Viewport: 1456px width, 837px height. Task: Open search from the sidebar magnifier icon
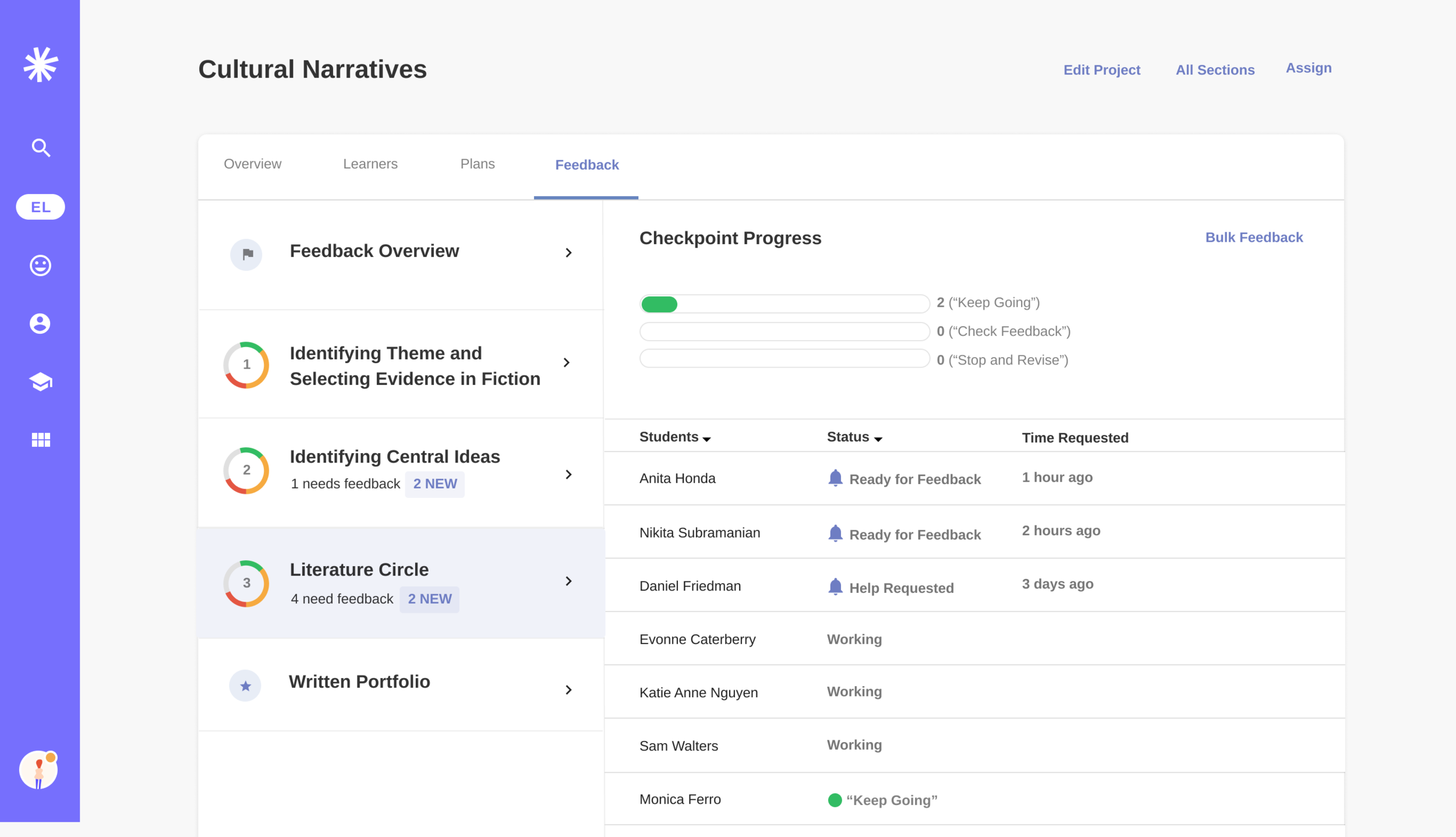point(40,148)
